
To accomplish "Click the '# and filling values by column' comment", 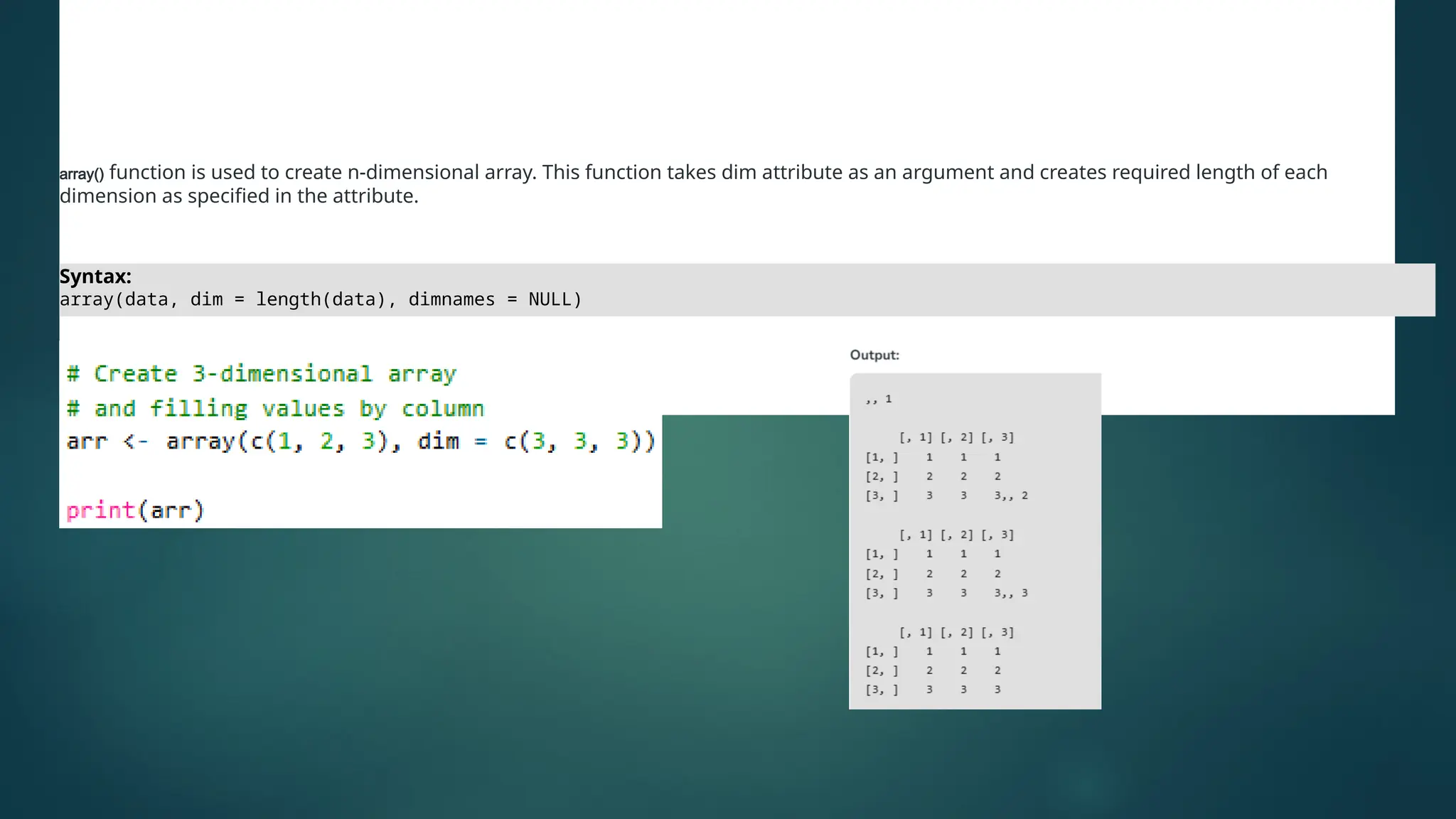I will tap(275, 409).
